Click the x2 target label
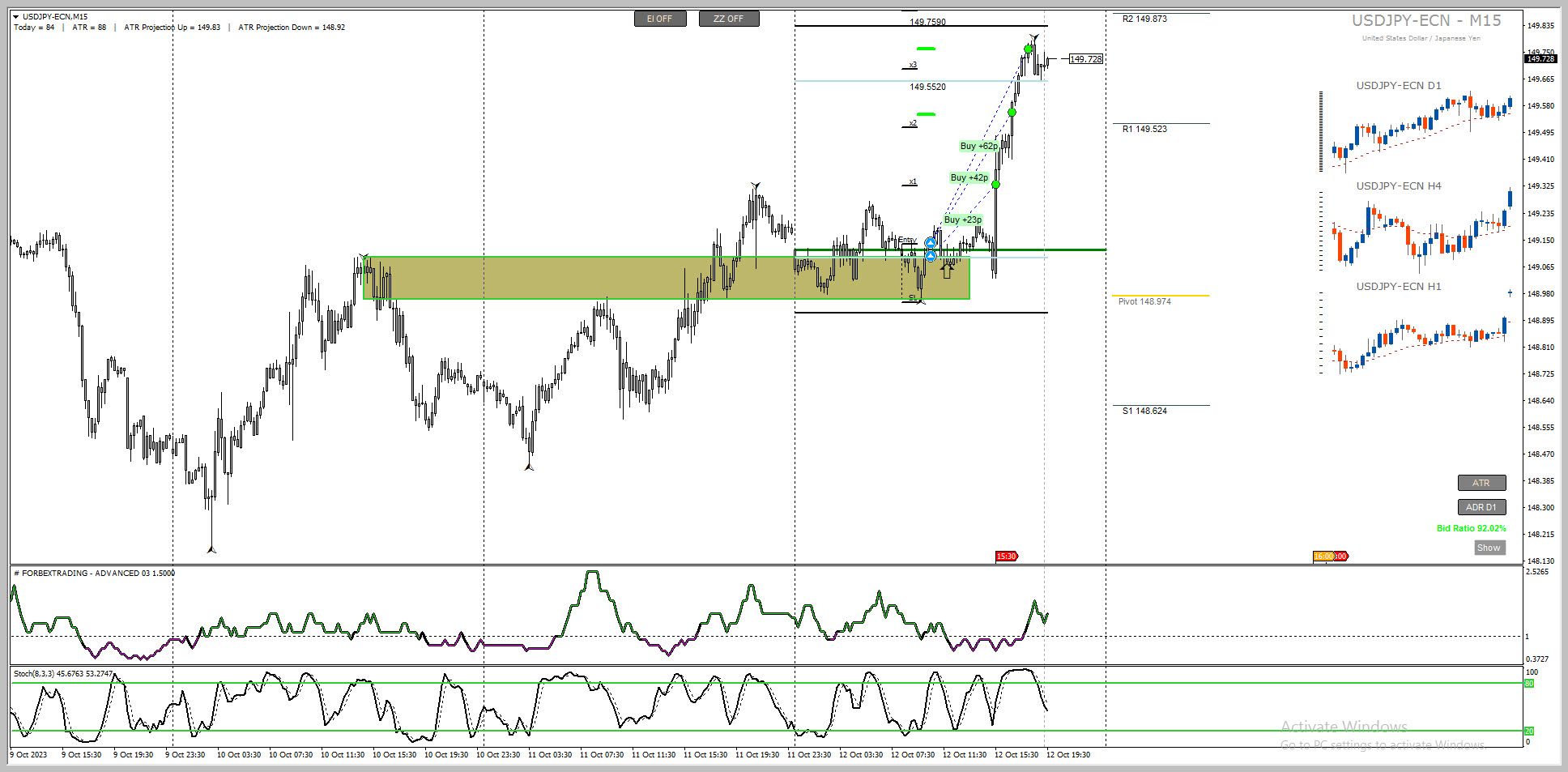This screenshot has height=772, width=1568. [913, 123]
